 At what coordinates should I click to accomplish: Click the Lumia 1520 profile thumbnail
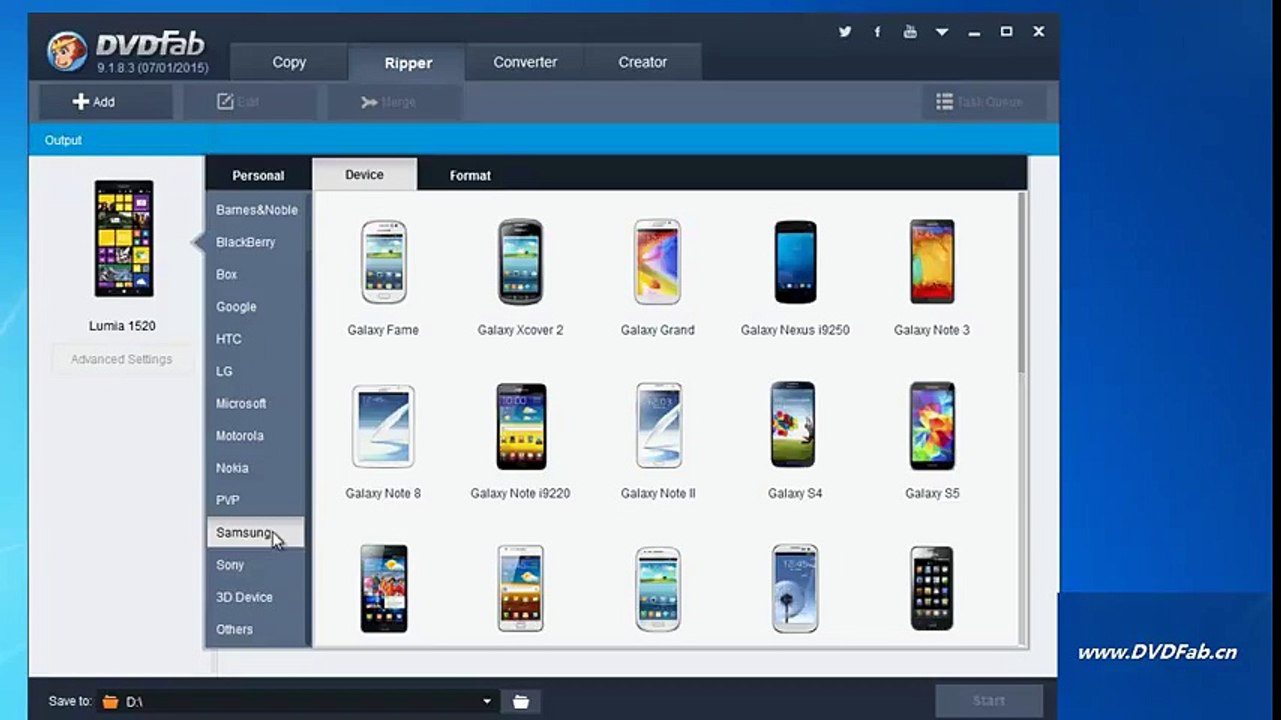[x=124, y=239]
